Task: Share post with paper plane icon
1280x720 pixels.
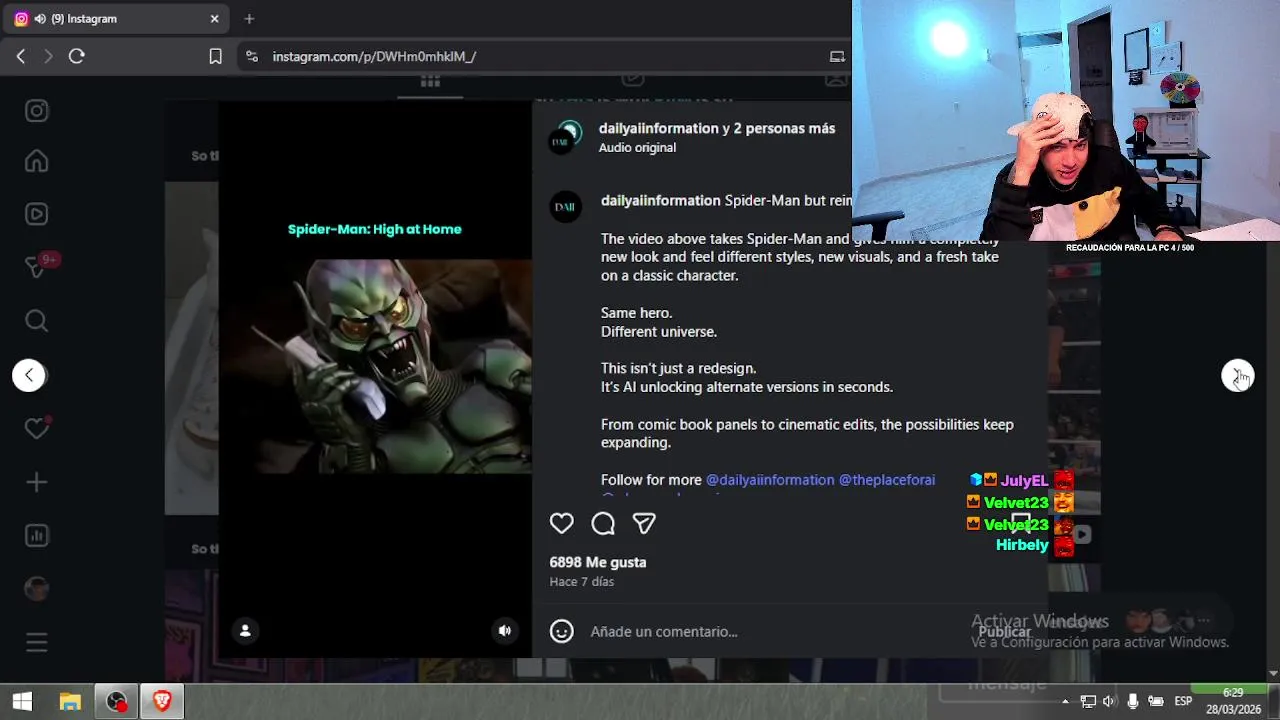Action: tap(644, 523)
